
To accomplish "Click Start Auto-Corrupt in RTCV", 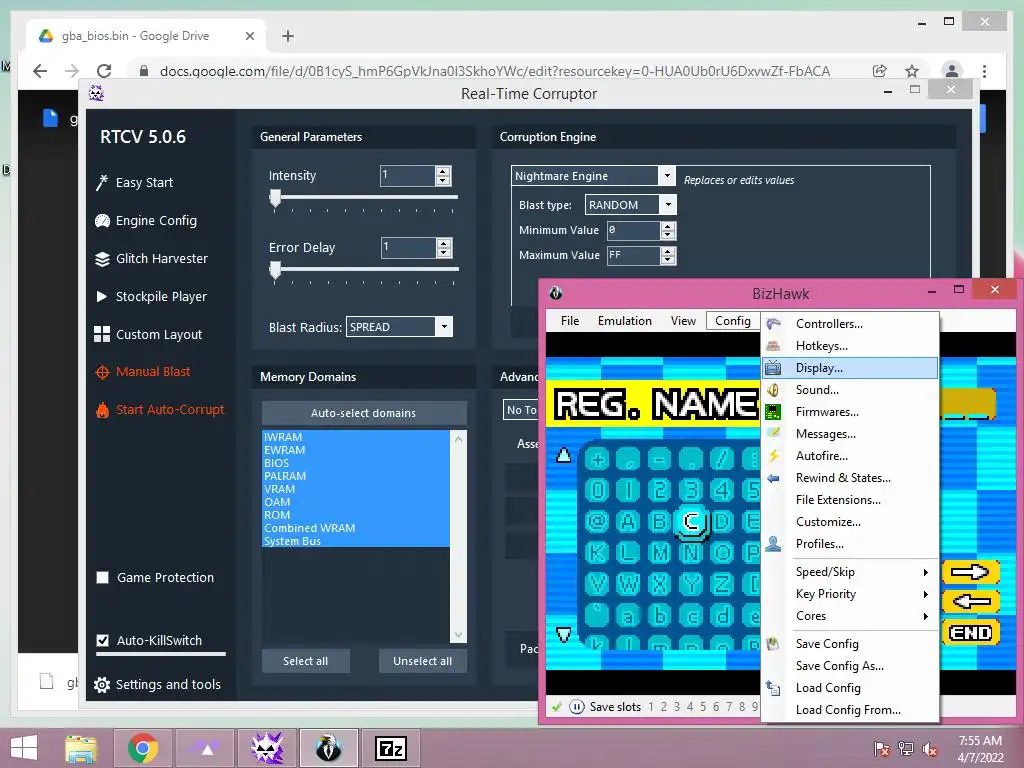I will [x=160, y=409].
